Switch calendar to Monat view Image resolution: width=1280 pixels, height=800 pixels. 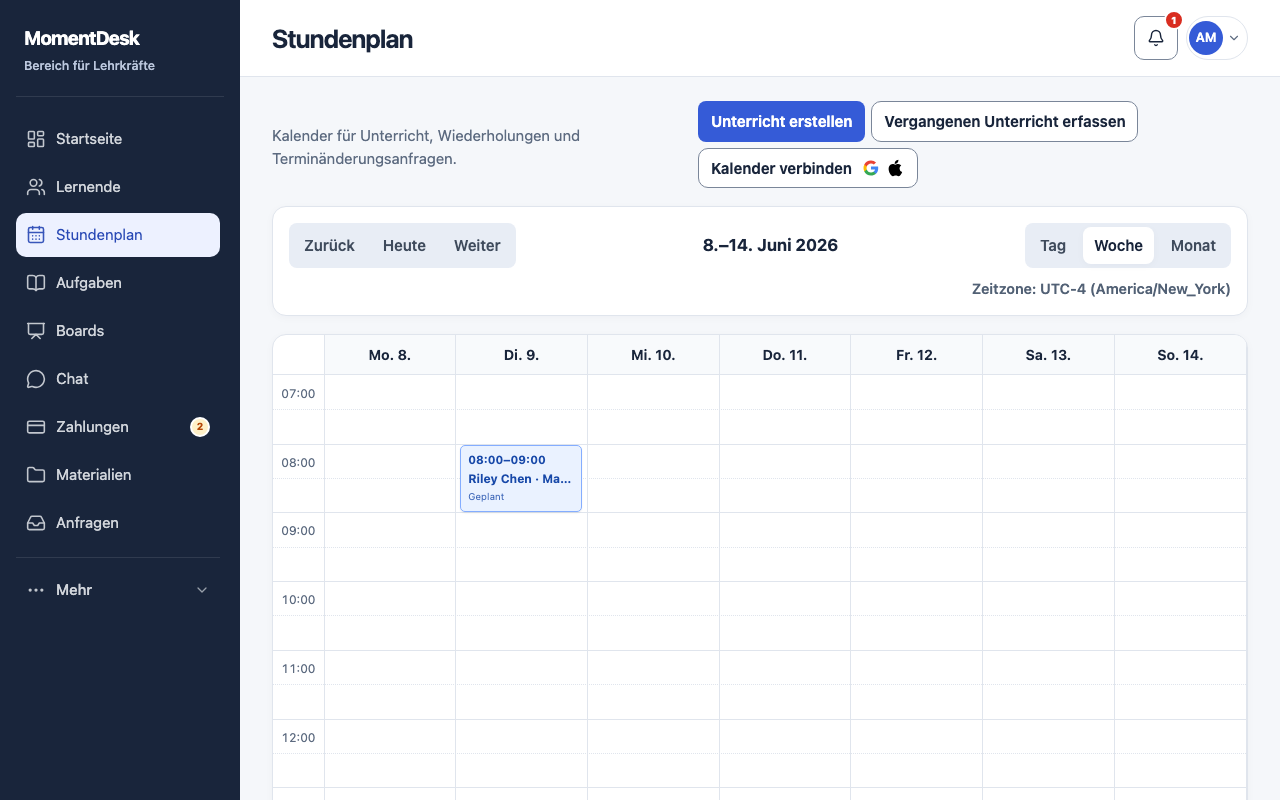pyautogui.click(x=1193, y=246)
